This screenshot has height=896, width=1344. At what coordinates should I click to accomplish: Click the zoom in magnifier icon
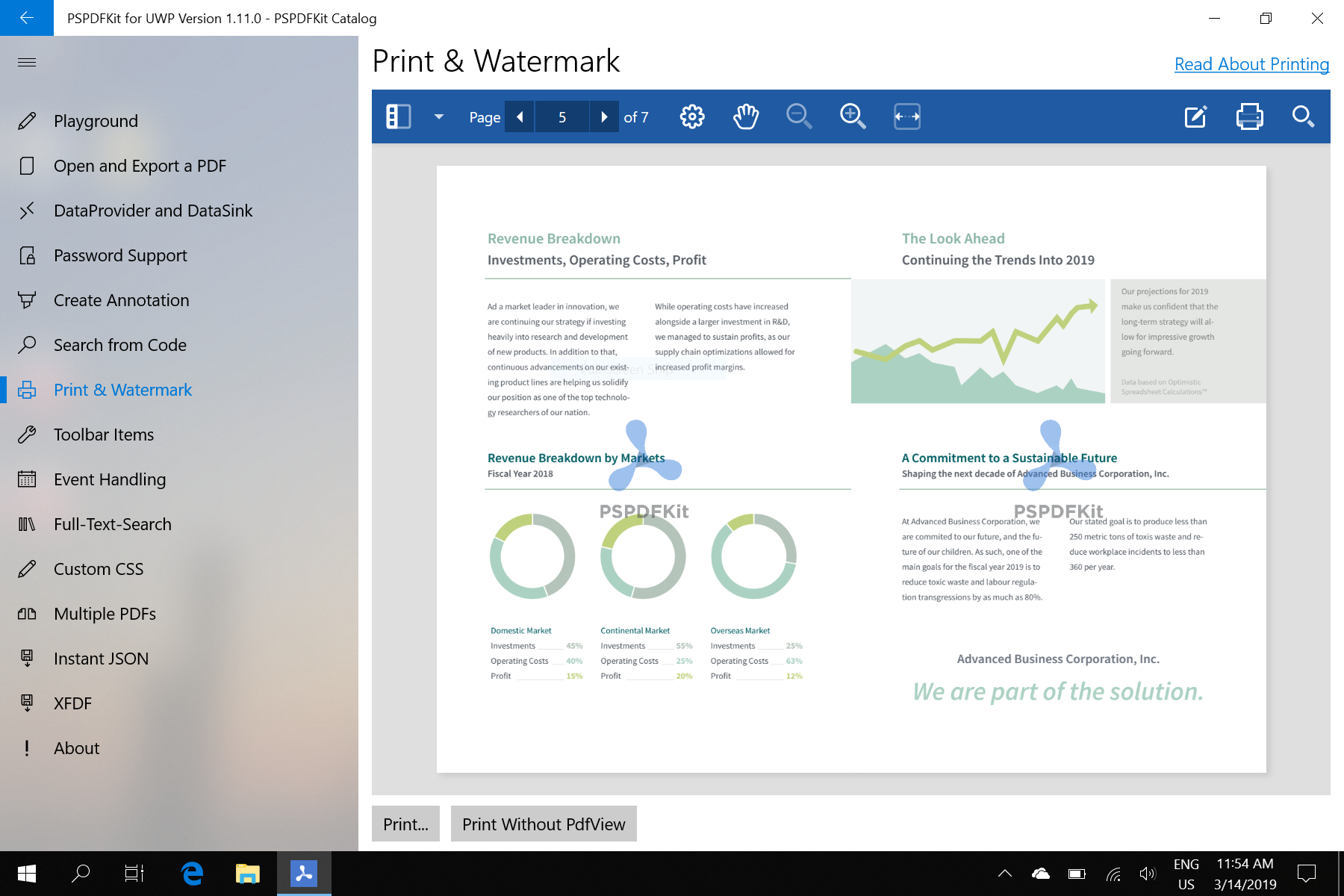853,116
